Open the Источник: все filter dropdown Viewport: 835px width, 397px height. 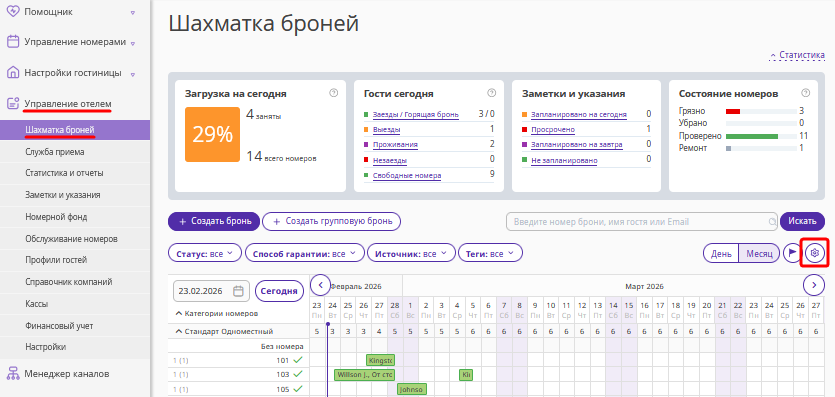click(x=411, y=254)
